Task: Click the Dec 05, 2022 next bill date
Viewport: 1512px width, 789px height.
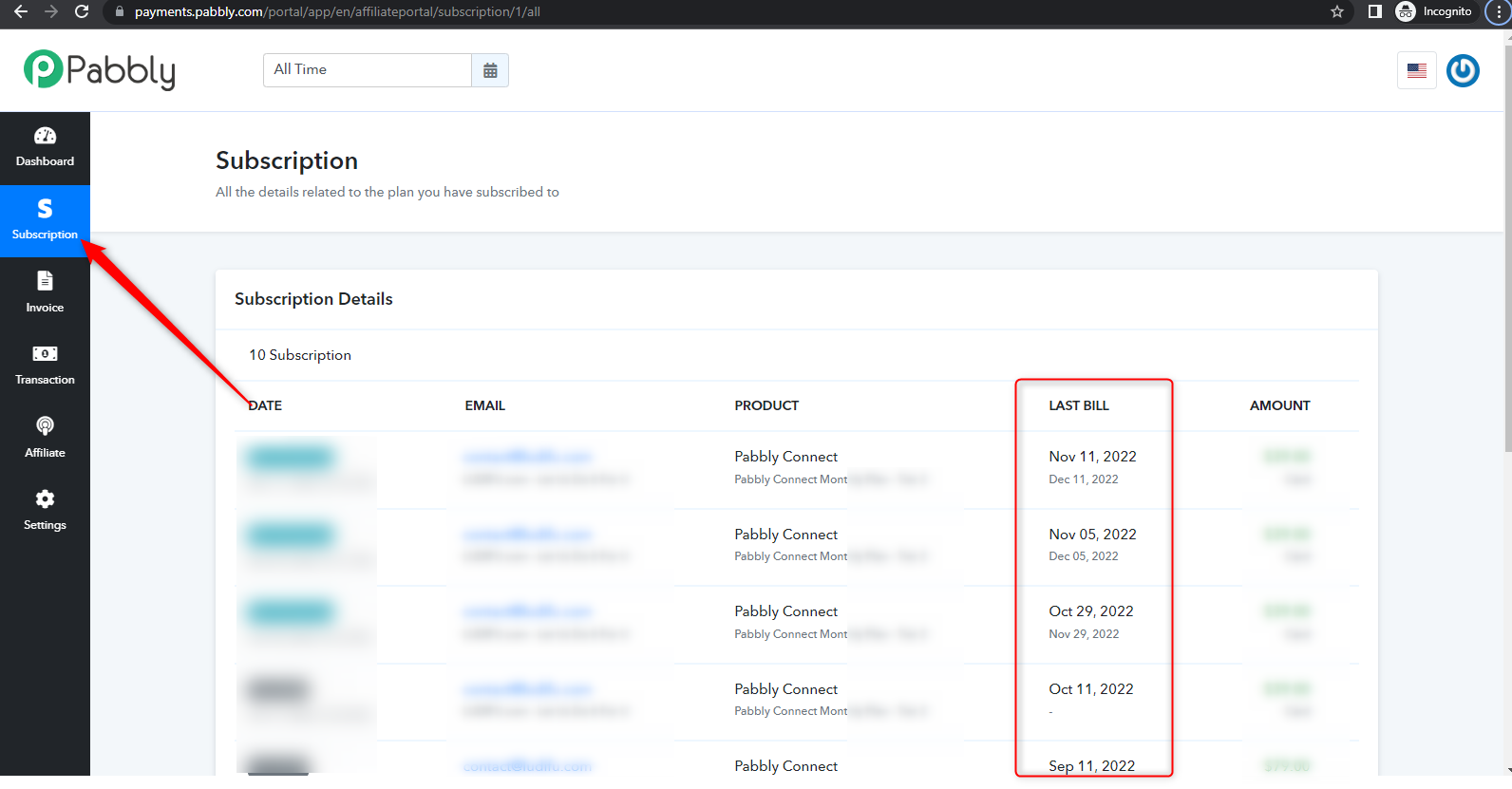Action: (x=1084, y=556)
